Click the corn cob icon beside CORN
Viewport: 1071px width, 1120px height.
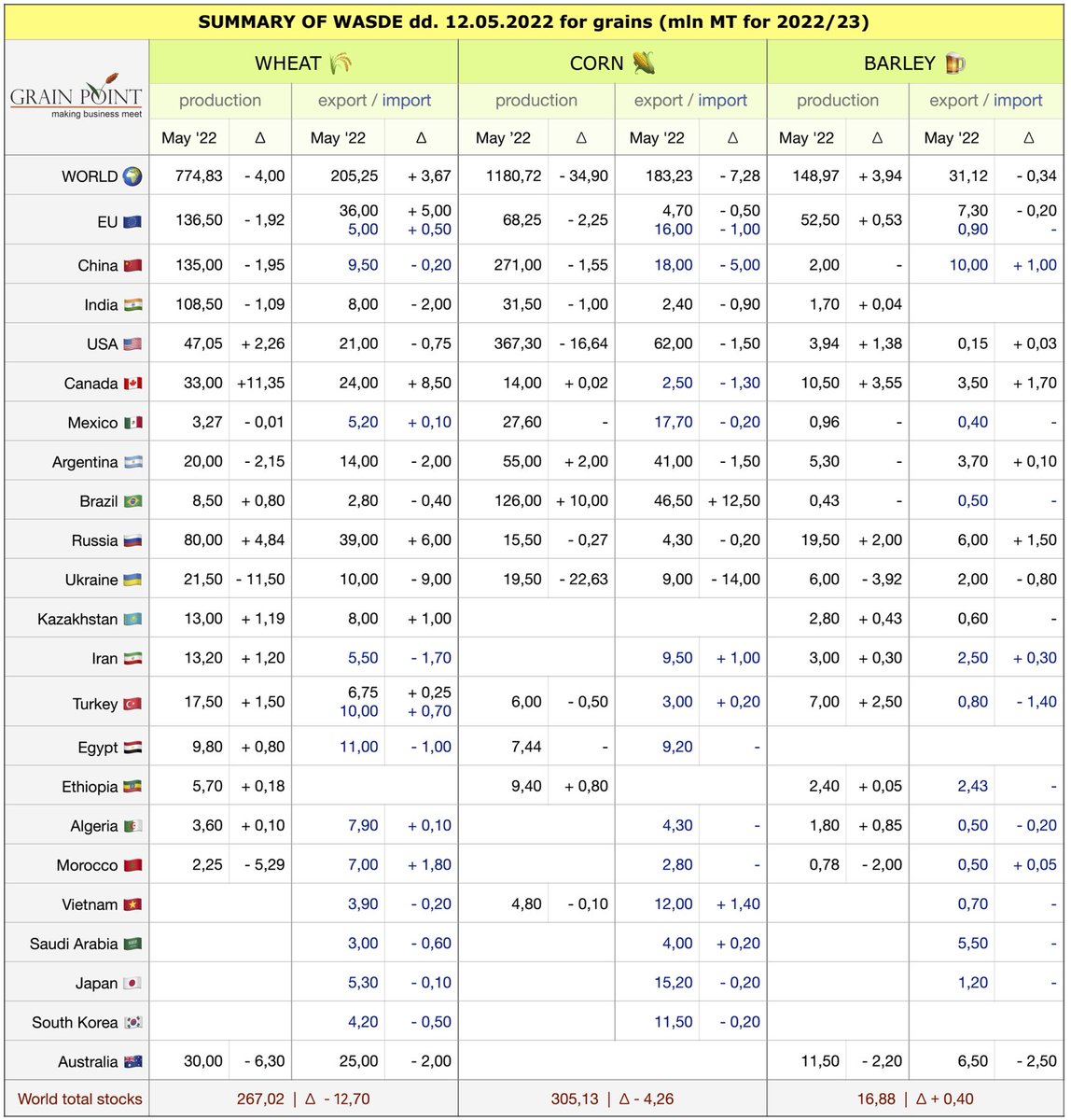coord(644,63)
